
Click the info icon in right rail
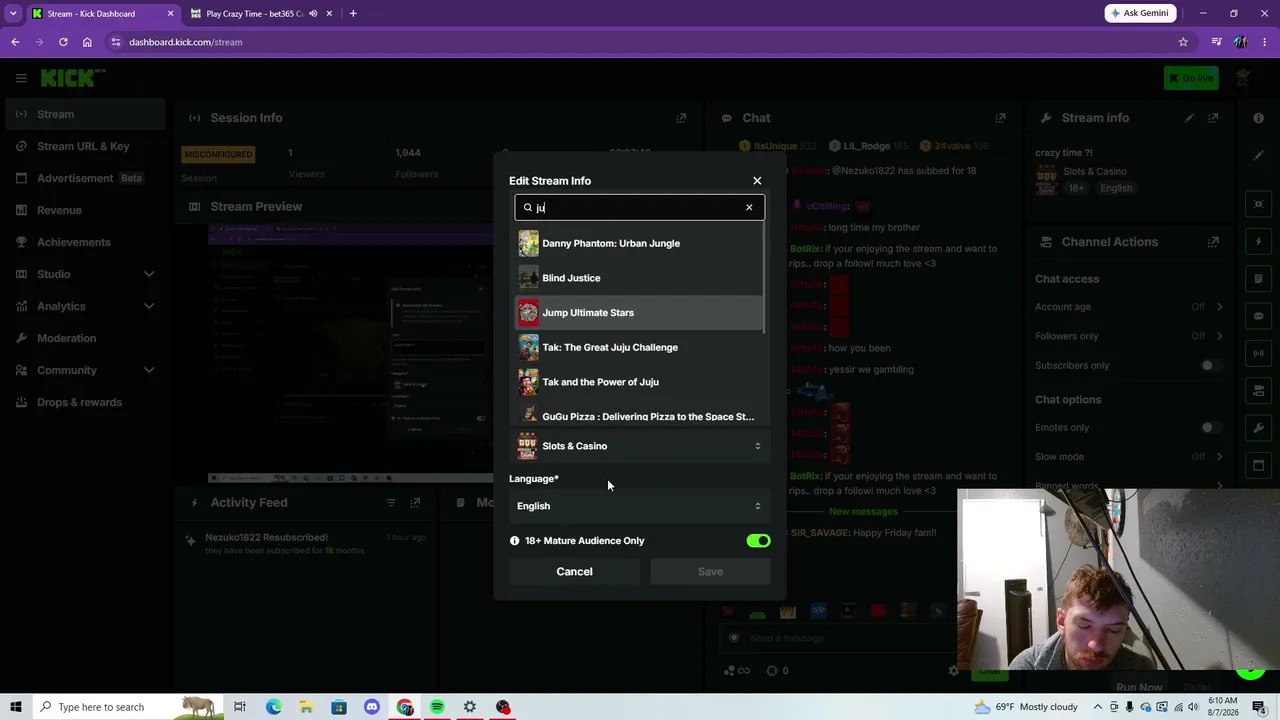pyautogui.click(x=1258, y=118)
